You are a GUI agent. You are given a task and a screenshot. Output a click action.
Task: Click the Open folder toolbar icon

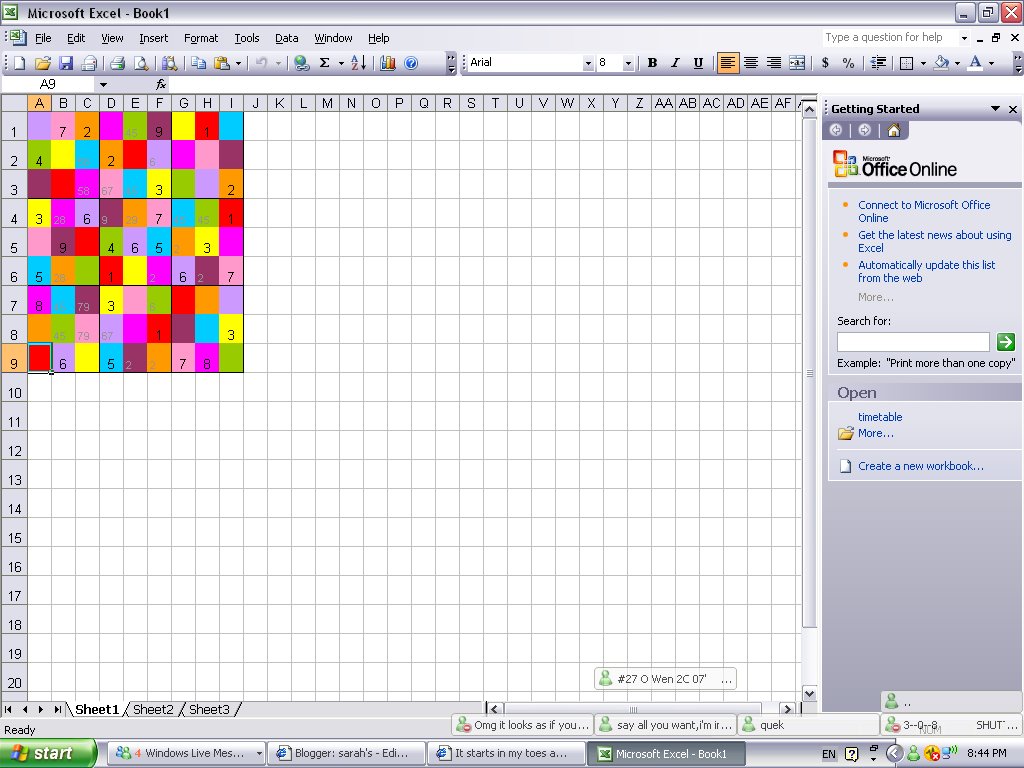pyautogui.click(x=42, y=63)
